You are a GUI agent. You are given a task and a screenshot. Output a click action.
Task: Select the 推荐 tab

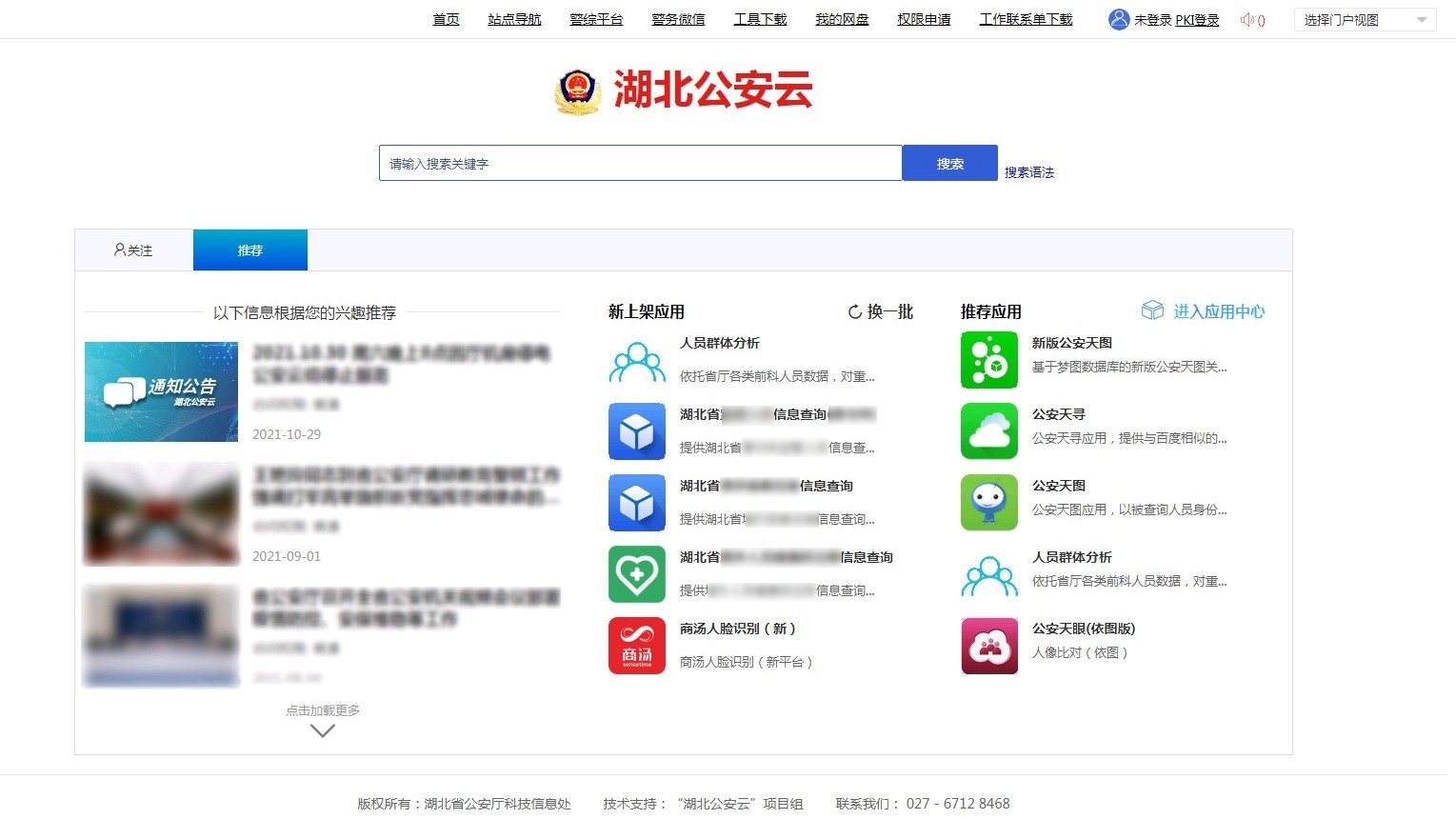coord(249,250)
